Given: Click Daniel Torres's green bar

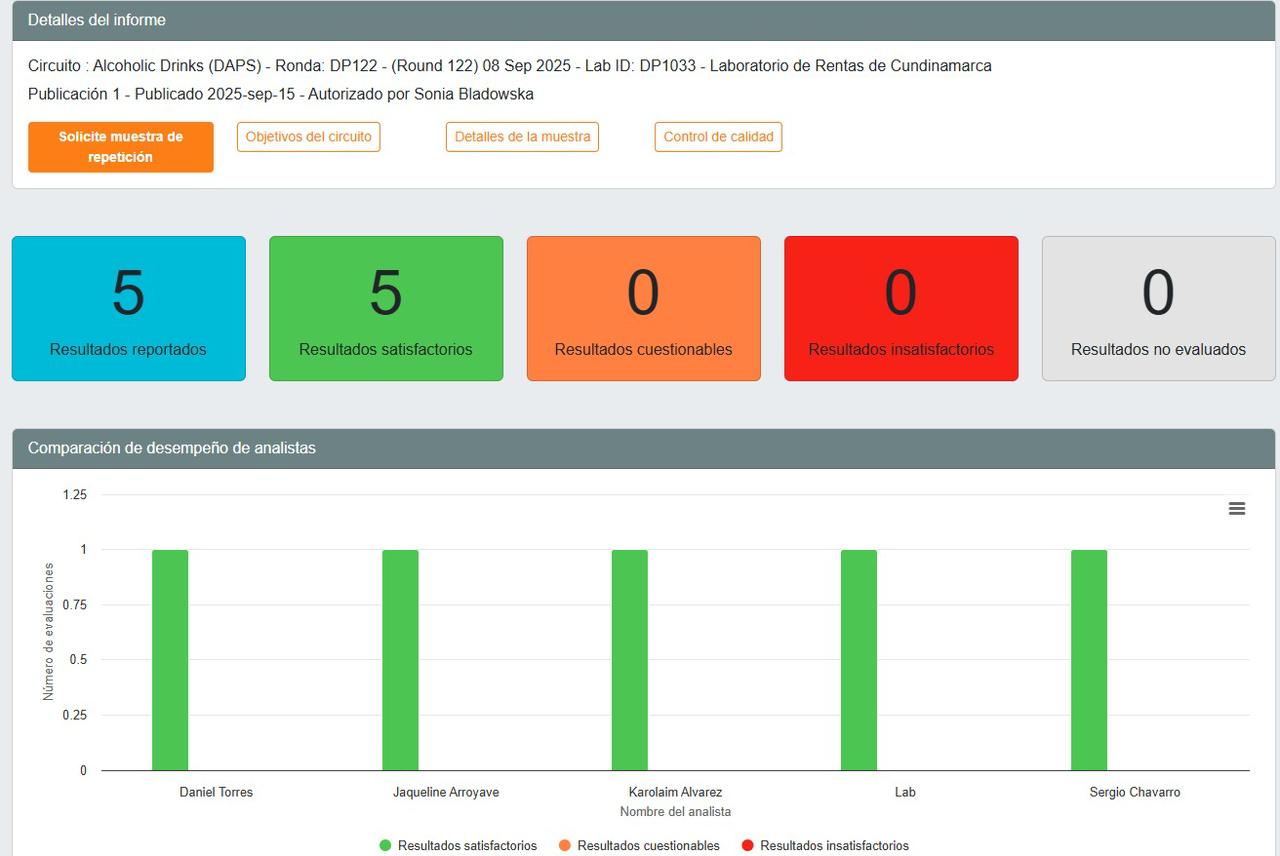Looking at the screenshot, I should tap(170, 660).
